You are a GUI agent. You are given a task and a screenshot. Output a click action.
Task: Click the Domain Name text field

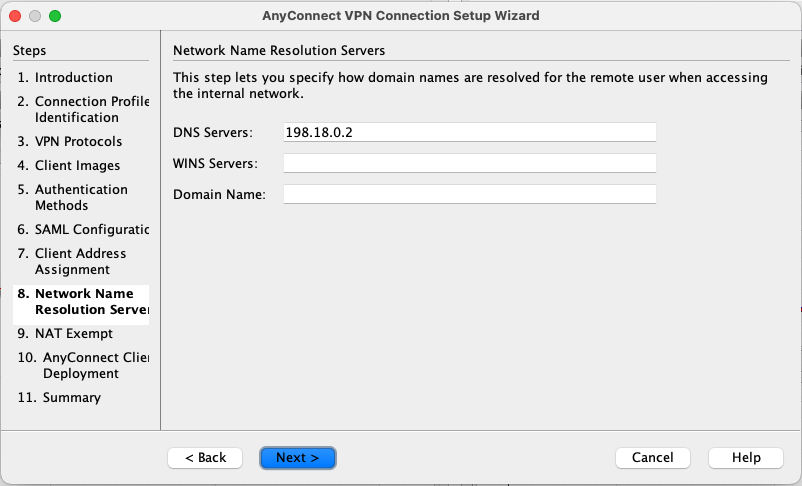[x=469, y=194]
